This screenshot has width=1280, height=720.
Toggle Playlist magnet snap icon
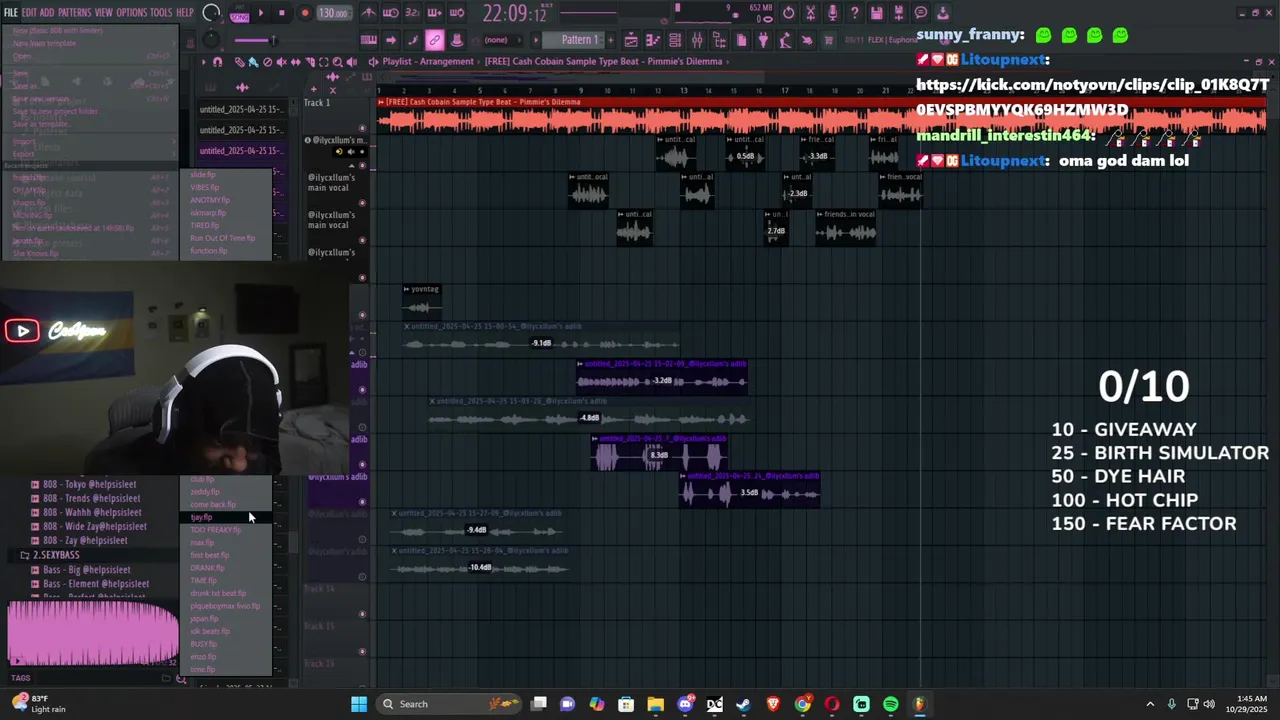[218, 61]
